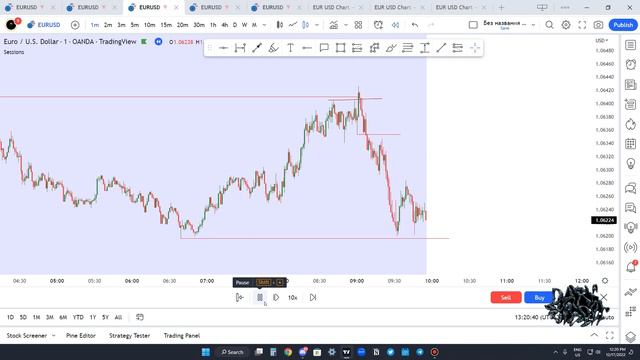640x360 pixels.
Task: Select the W weekly timeframe
Action: [x=244, y=25]
